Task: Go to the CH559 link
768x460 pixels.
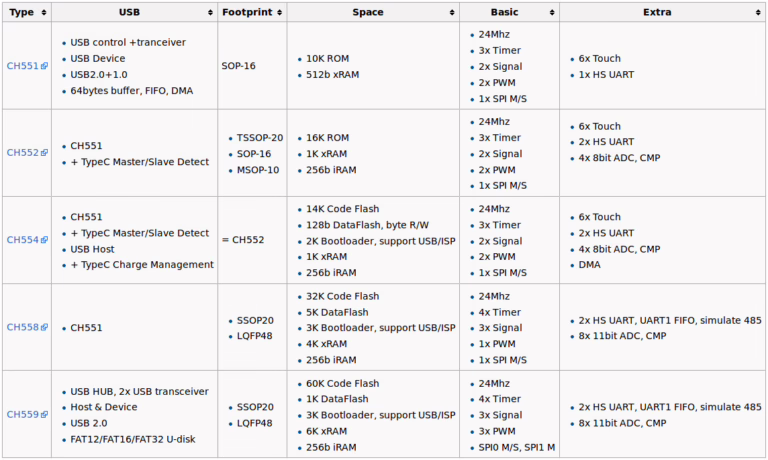Action: tap(21, 414)
